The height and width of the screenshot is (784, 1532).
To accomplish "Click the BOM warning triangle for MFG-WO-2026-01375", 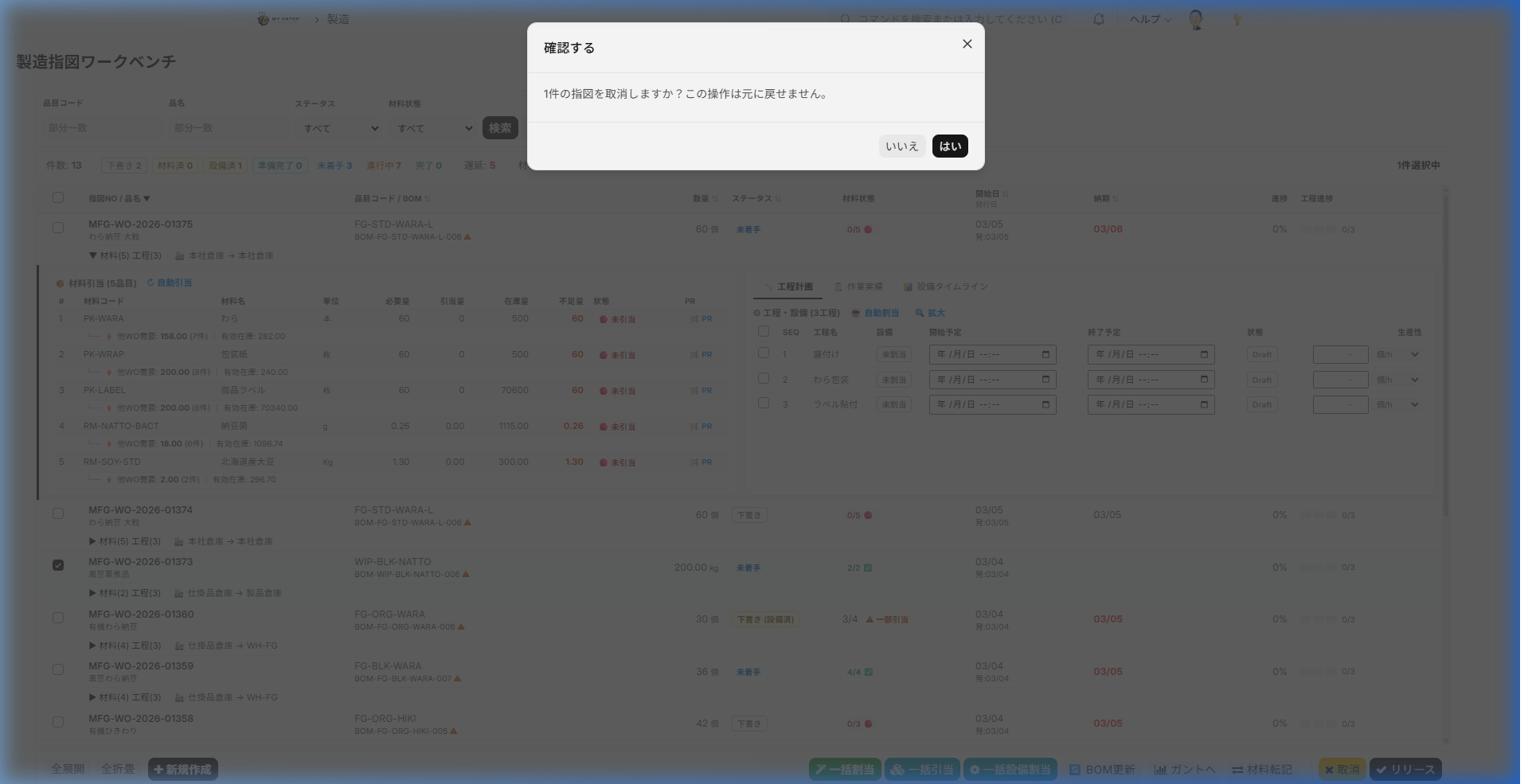I will [x=467, y=237].
